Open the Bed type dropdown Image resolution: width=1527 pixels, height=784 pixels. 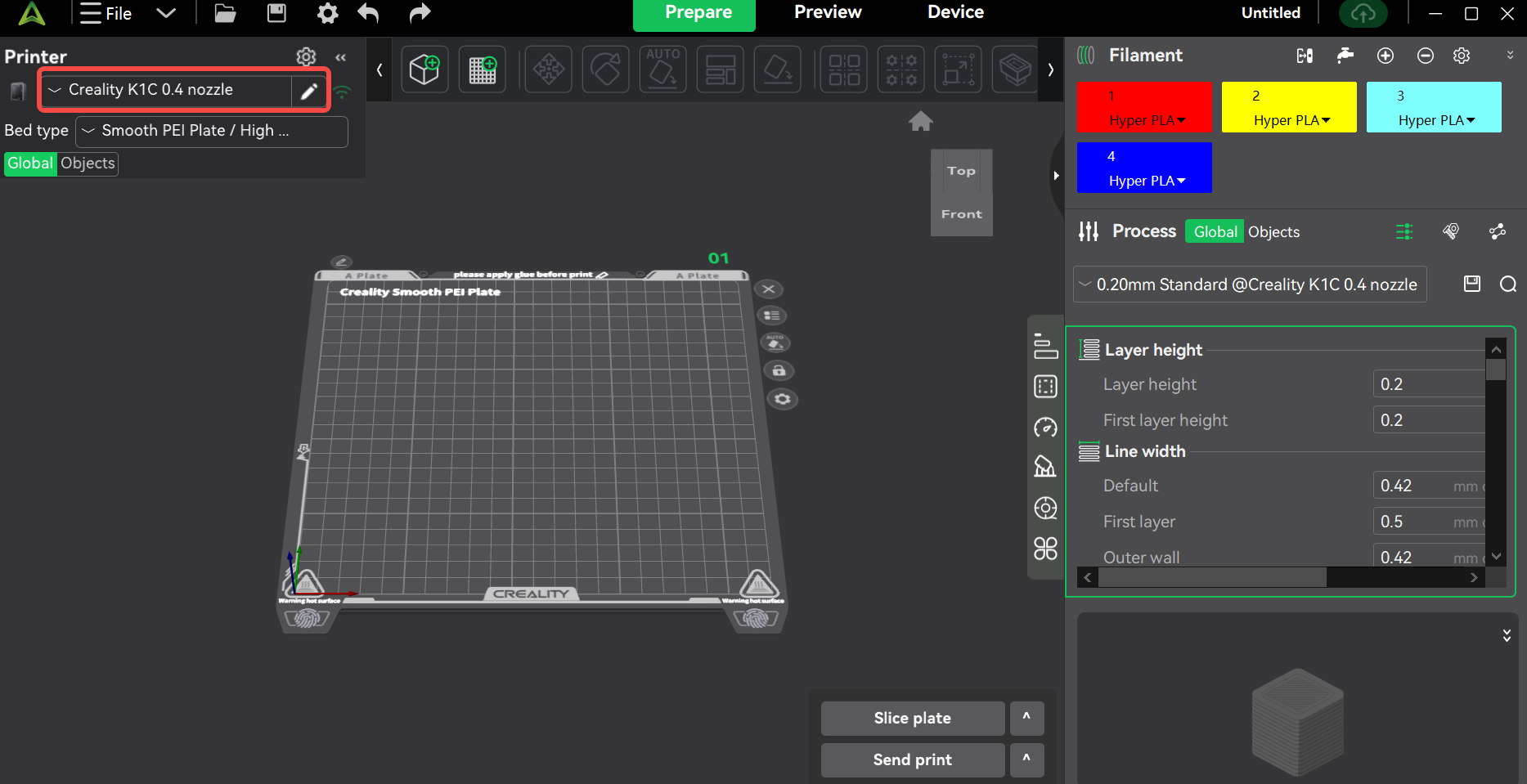coord(211,132)
